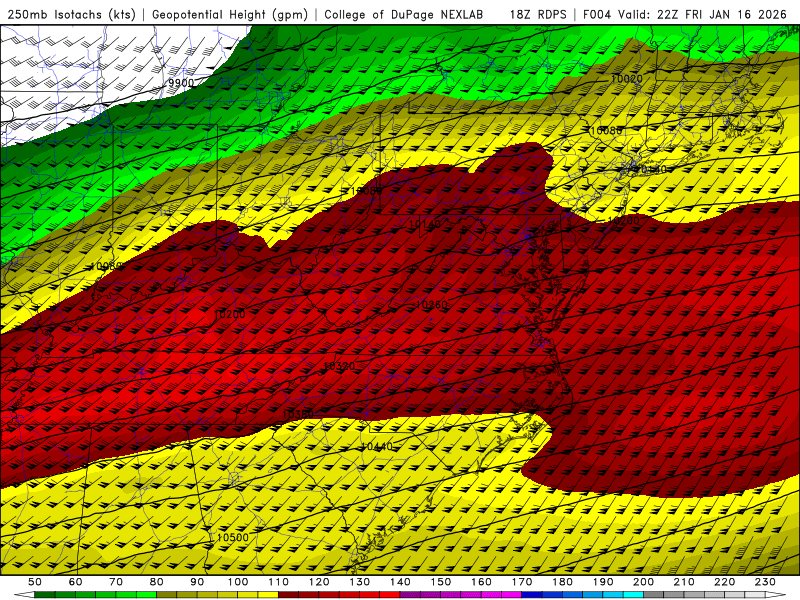Click the 90 value on the color scale
The height and width of the screenshot is (600, 800).
point(197,582)
